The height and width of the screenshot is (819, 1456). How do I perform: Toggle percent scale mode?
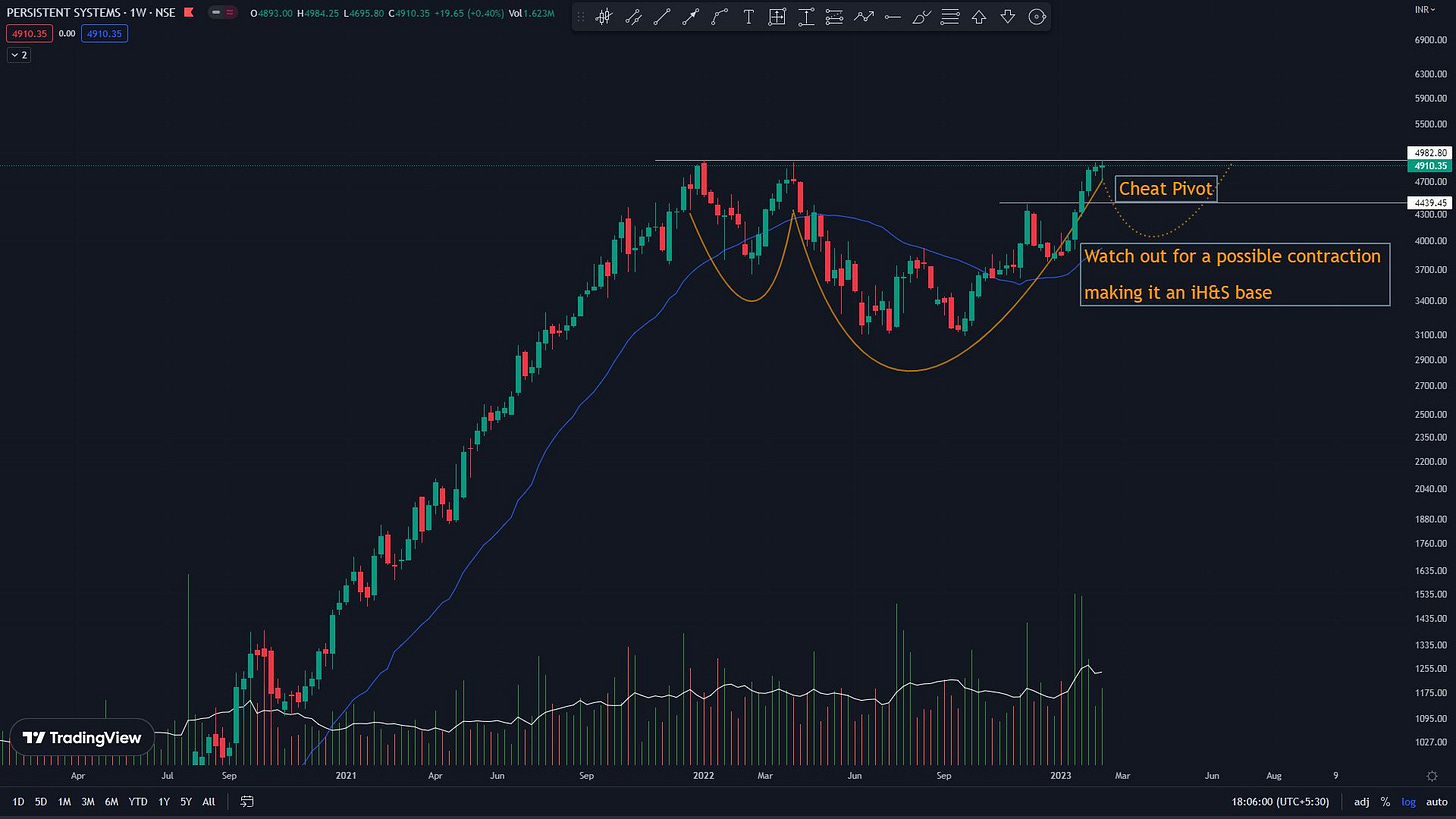(1385, 801)
